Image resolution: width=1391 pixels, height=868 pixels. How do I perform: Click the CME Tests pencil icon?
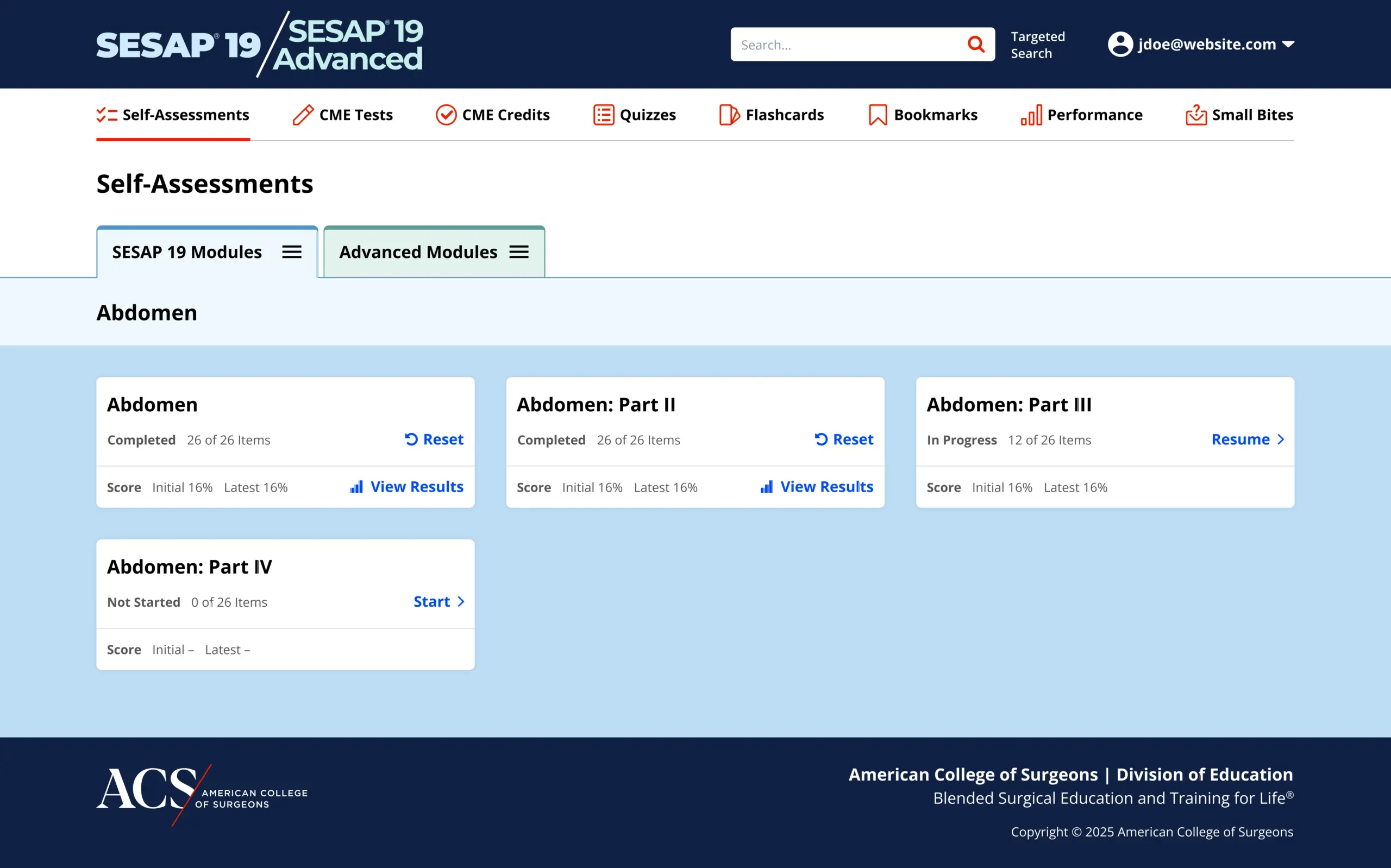click(303, 115)
